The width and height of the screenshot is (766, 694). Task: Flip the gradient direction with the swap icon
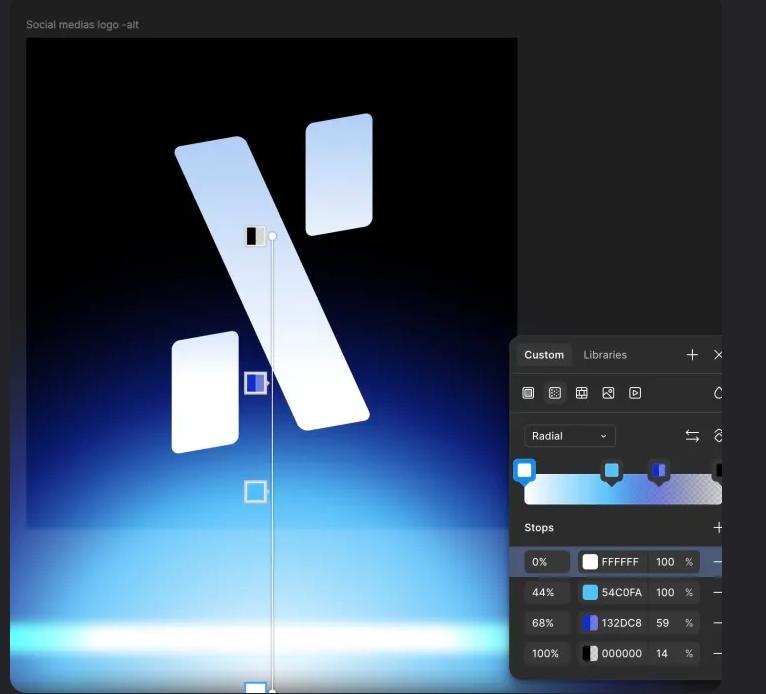[x=692, y=436]
